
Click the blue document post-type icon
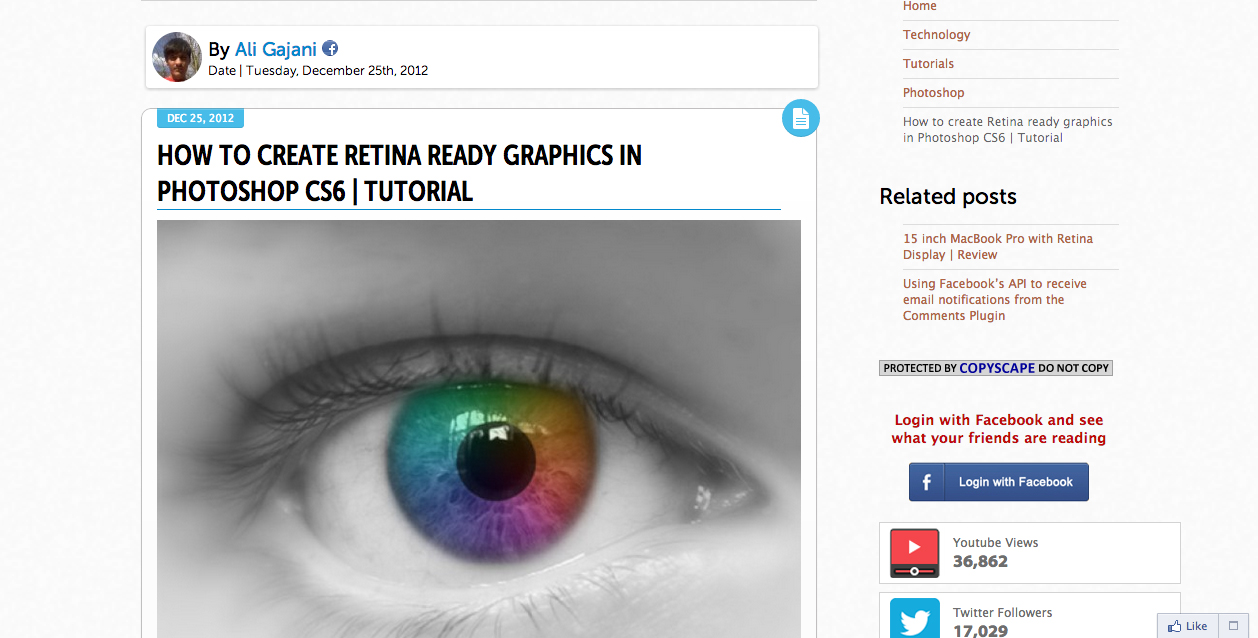point(800,118)
